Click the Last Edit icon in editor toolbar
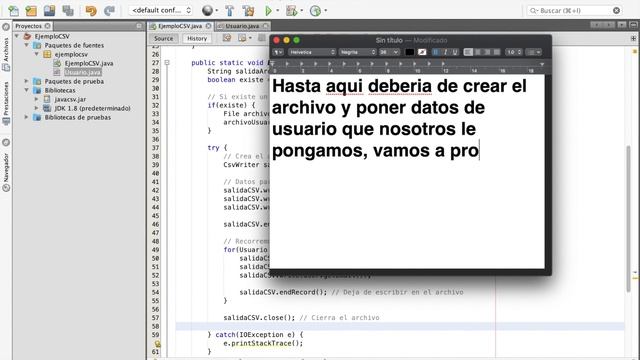Screen dimensions: 640x360 pos(227,38)
